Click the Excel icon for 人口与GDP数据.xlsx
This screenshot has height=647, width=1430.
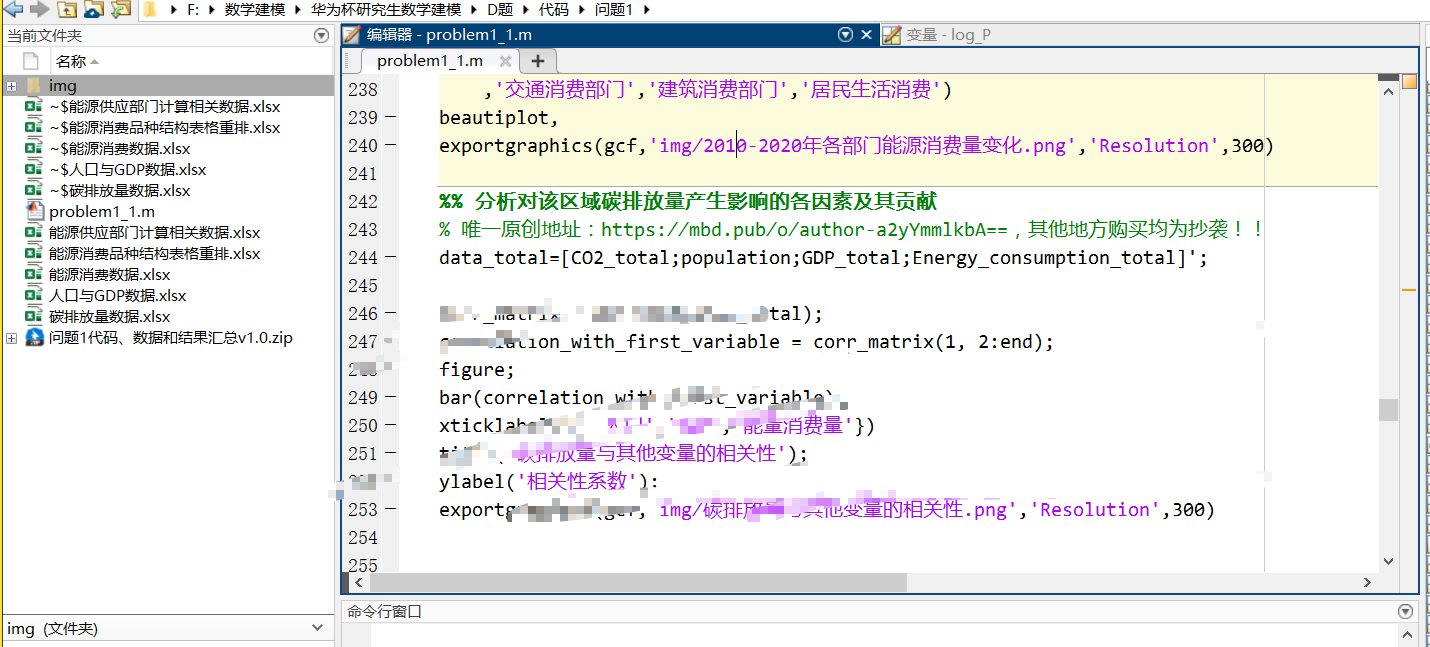(33, 296)
